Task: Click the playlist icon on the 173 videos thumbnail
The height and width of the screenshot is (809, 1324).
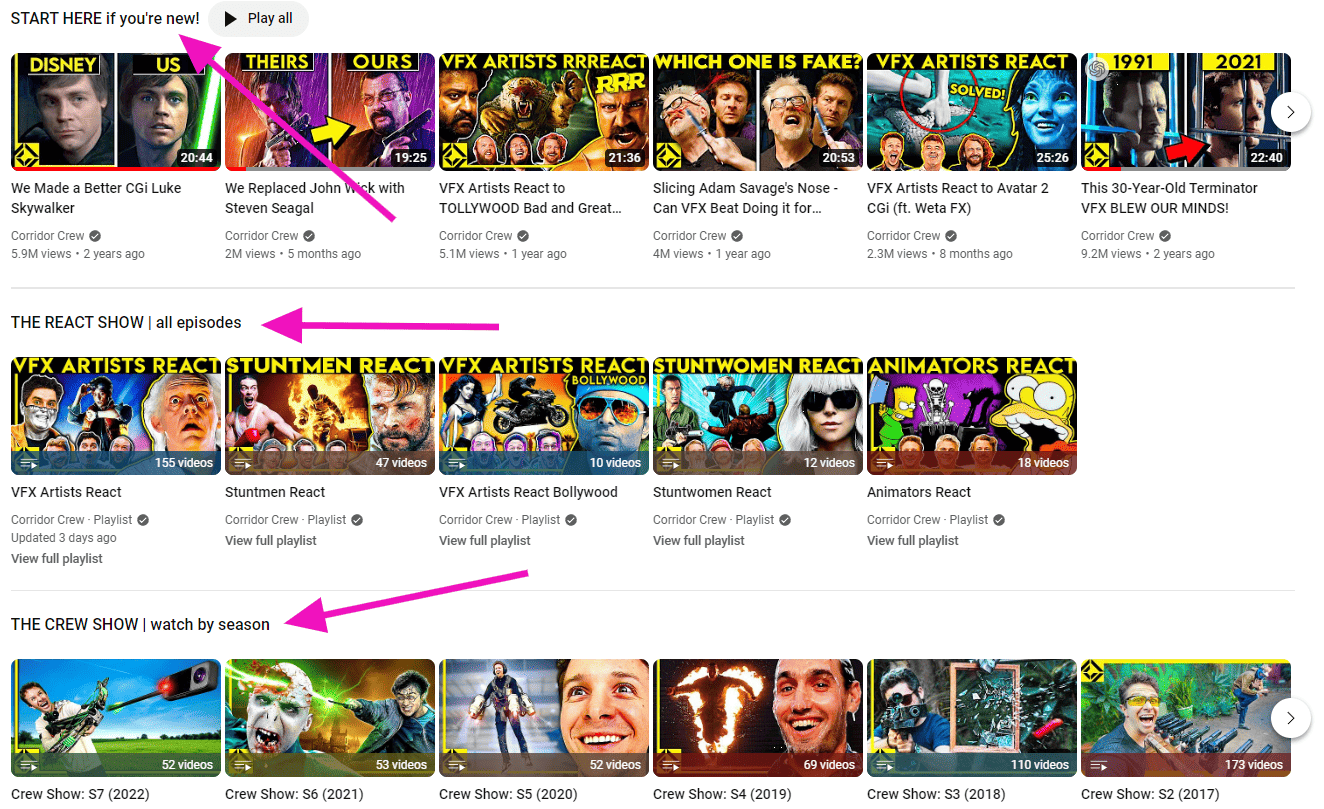Action: click(1098, 765)
